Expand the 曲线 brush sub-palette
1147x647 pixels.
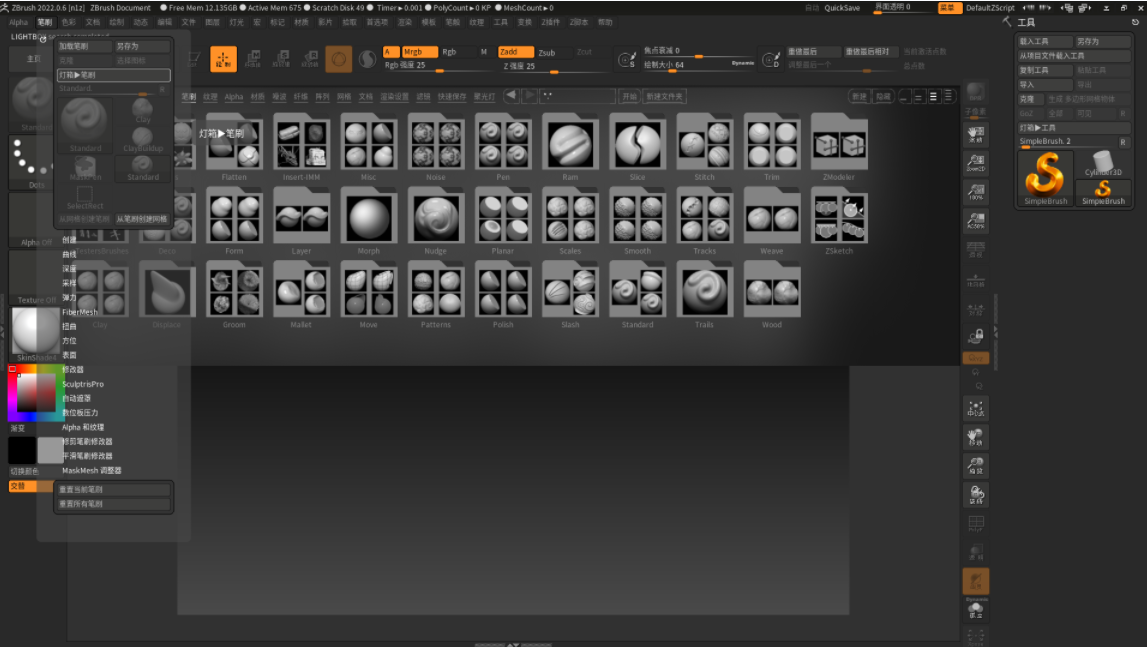69,254
